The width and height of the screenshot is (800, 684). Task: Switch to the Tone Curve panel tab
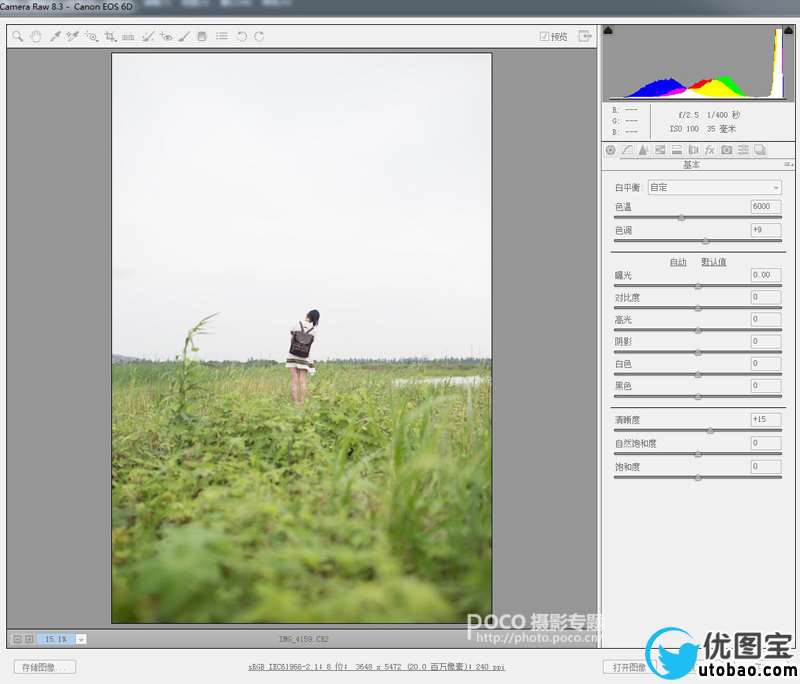click(627, 150)
